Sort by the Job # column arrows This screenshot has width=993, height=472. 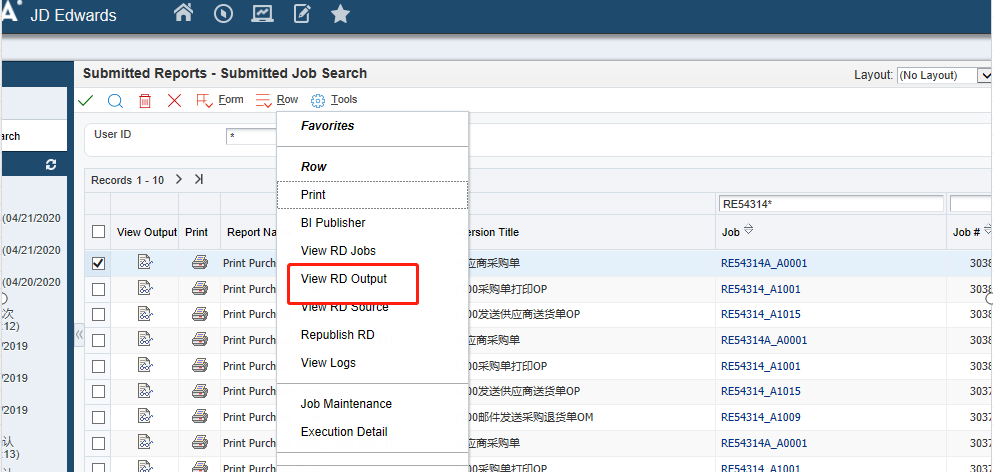coord(988,230)
